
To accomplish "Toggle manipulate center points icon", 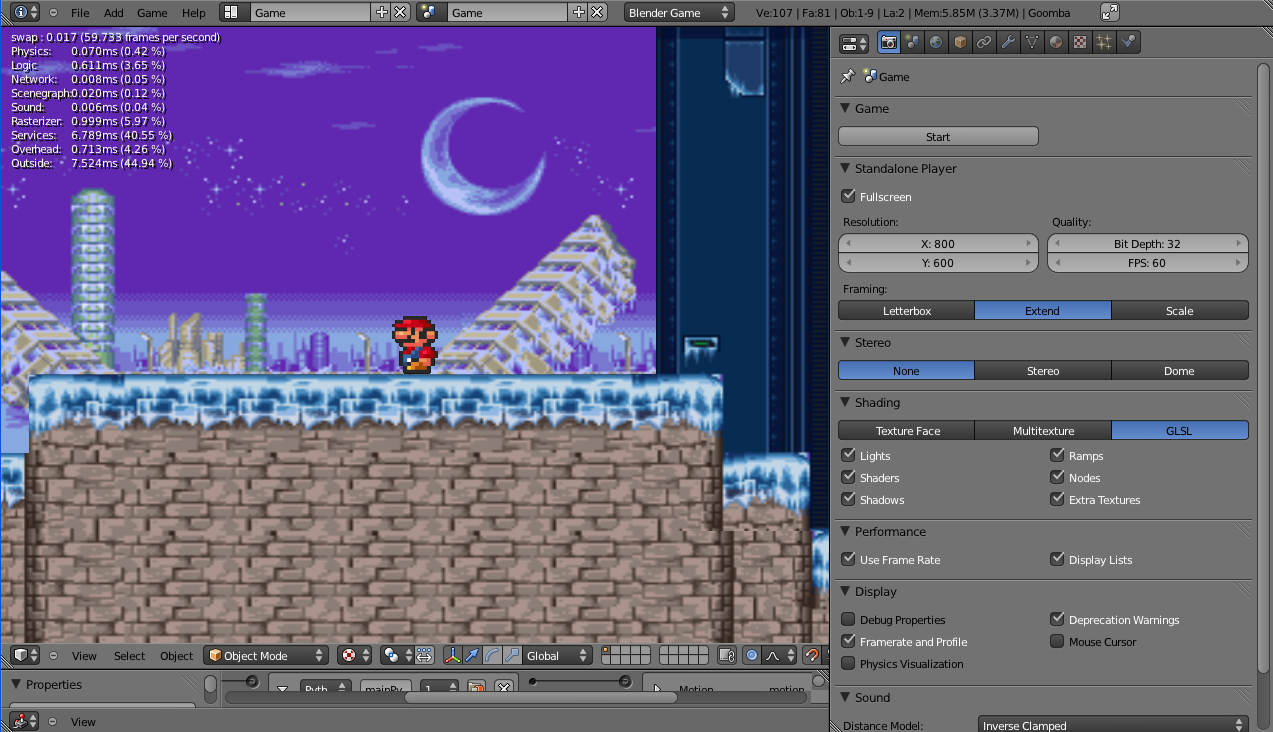I will 425,655.
